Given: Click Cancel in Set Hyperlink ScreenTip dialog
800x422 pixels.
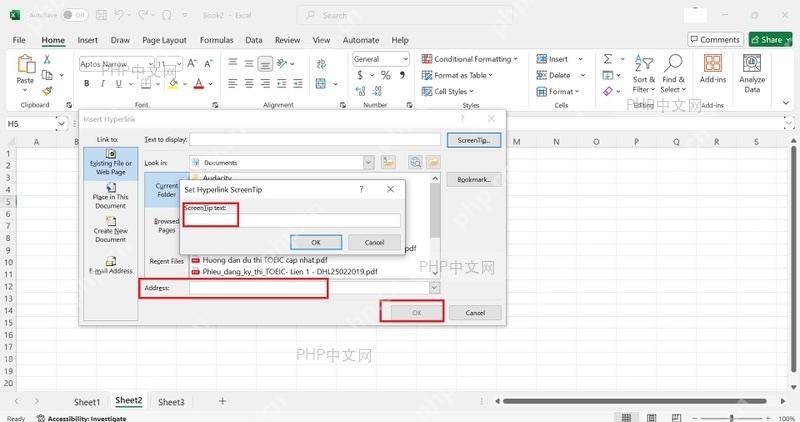Looking at the screenshot, I should click(374, 242).
